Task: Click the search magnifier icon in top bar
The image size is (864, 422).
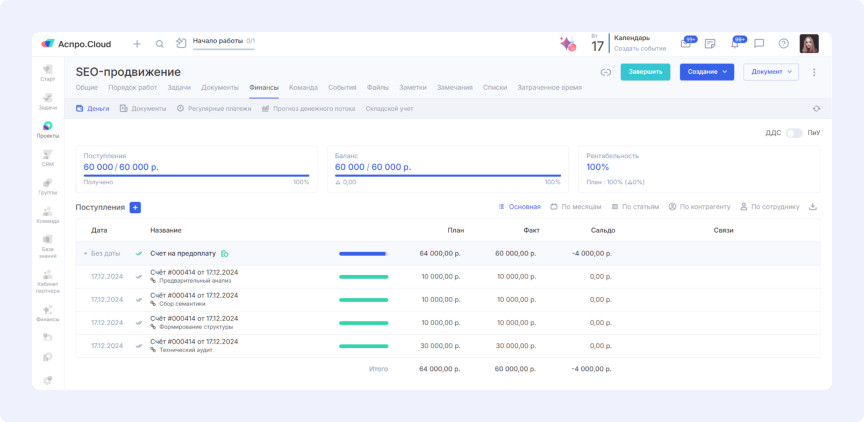Action: point(159,44)
